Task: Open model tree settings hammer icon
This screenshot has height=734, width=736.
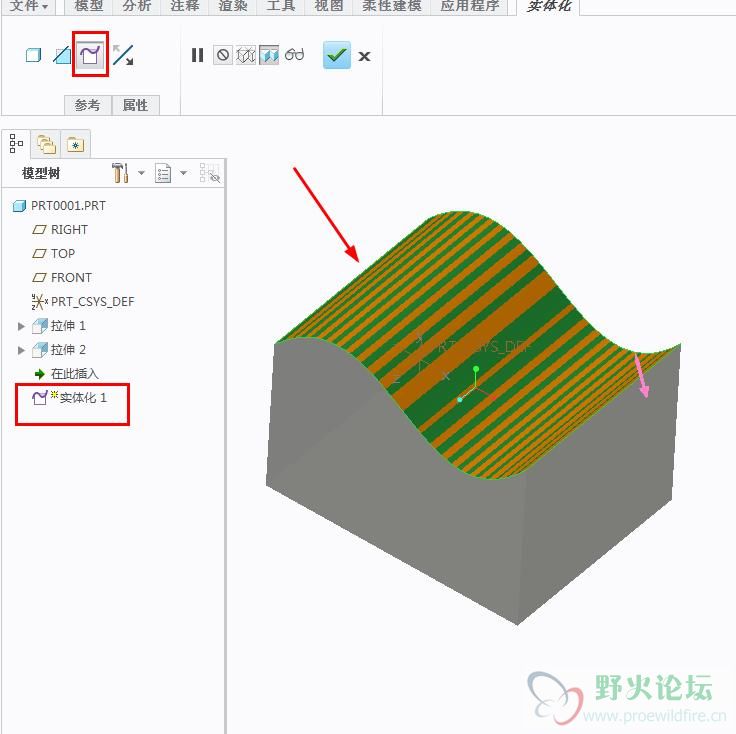Action: (121, 173)
